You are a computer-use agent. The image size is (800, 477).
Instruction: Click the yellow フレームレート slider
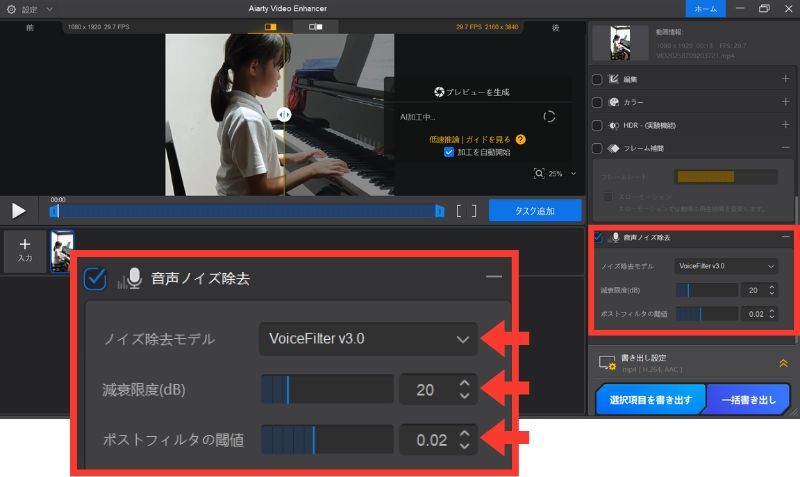(726, 177)
